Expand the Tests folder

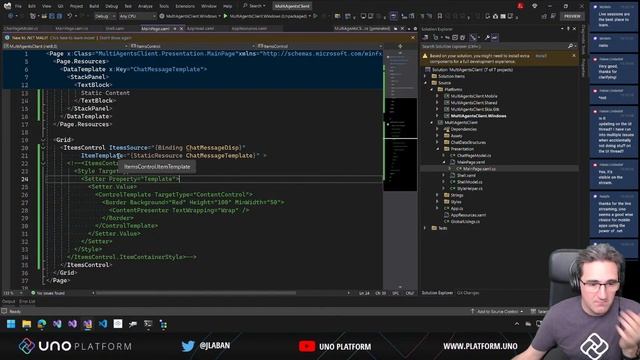click(x=425, y=228)
